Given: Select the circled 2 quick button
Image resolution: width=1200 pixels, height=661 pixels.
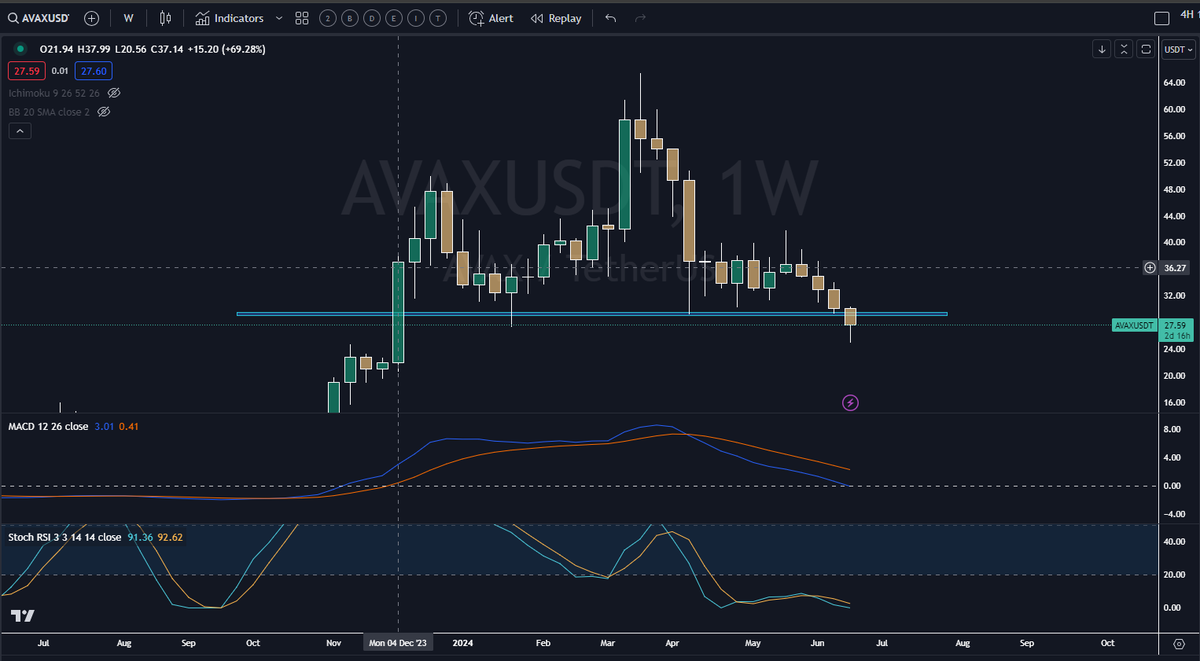Looking at the screenshot, I should click(329, 18).
